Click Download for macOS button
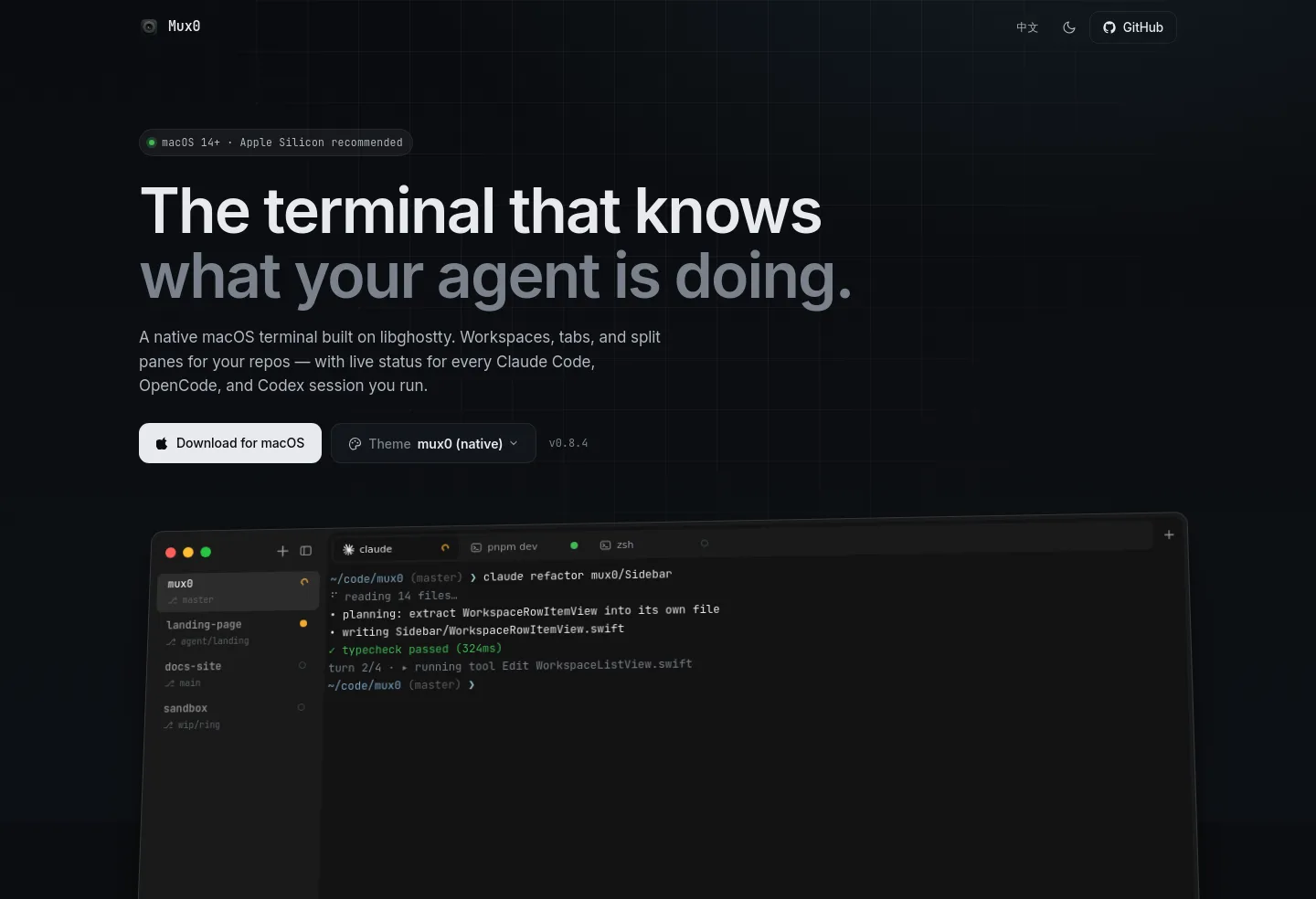The height and width of the screenshot is (899, 1316). click(x=230, y=443)
